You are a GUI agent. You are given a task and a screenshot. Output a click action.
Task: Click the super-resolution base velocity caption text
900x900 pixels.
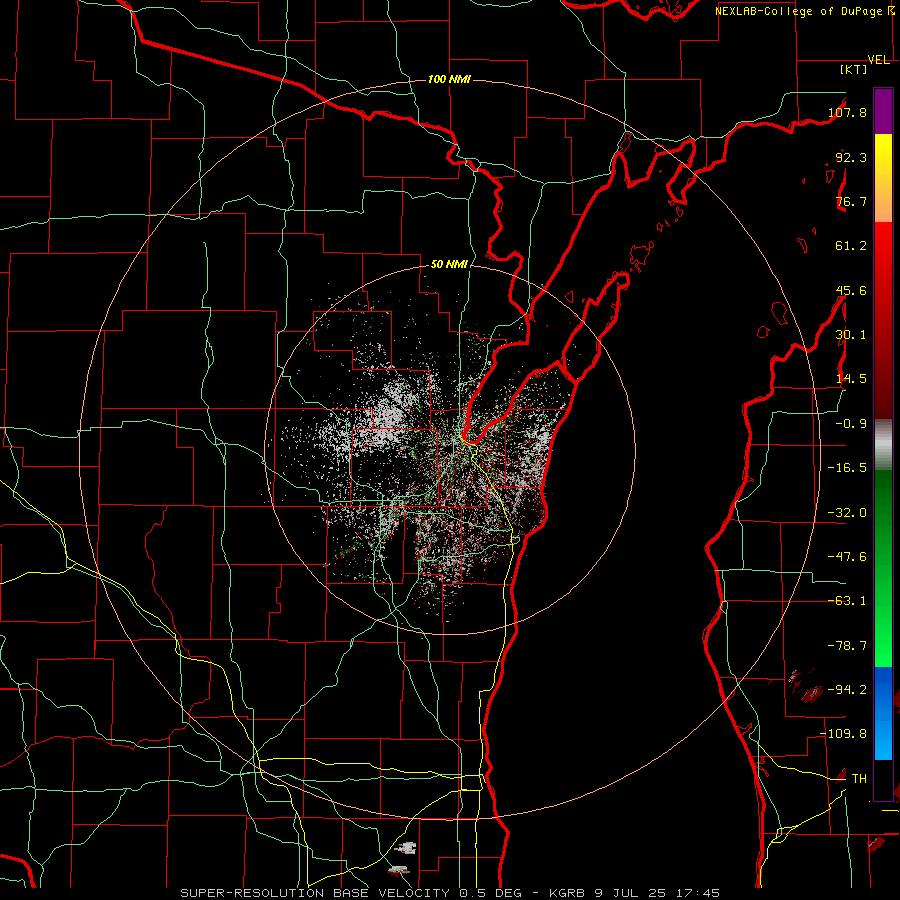[450, 893]
